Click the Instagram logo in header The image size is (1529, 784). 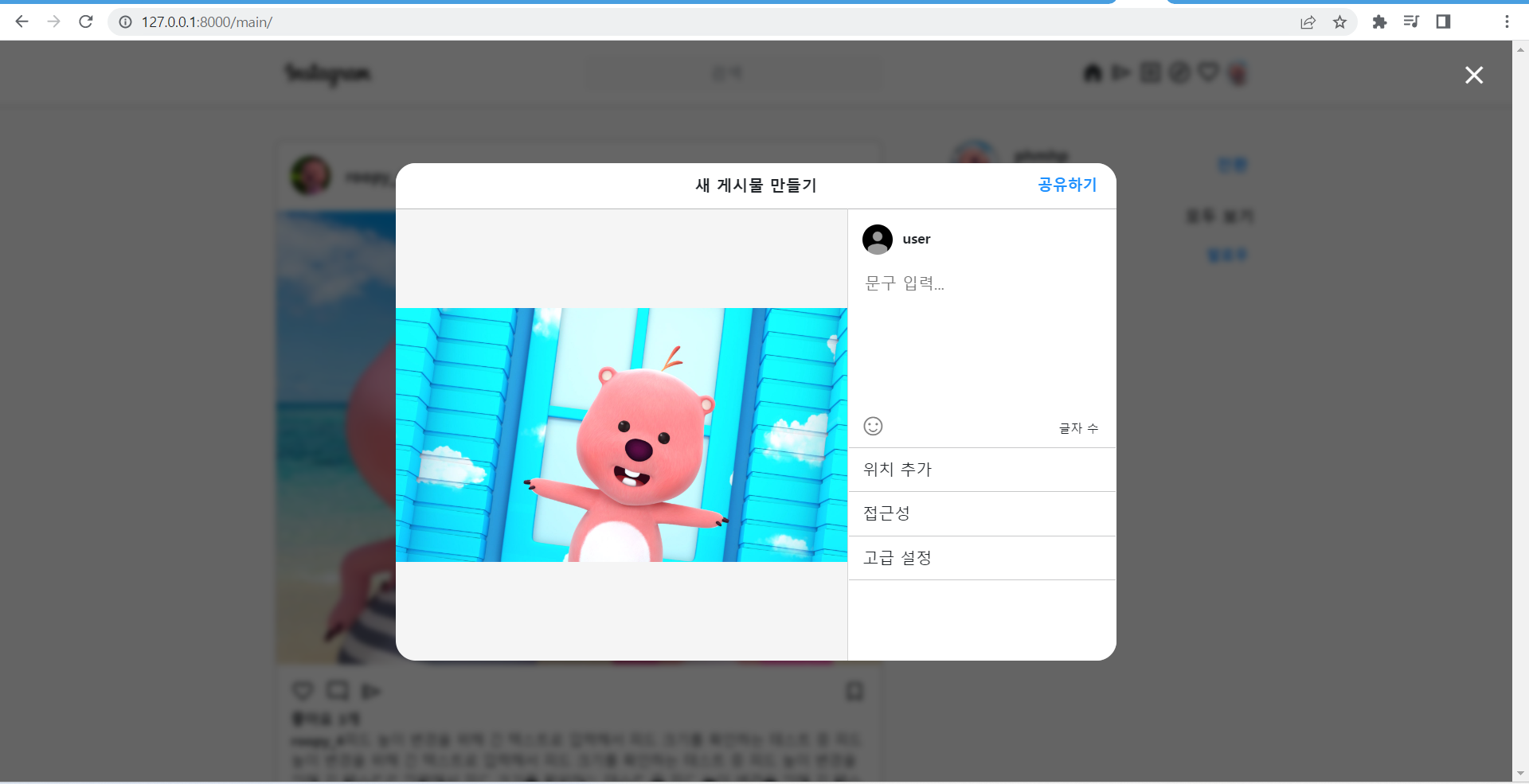point(327,74)
